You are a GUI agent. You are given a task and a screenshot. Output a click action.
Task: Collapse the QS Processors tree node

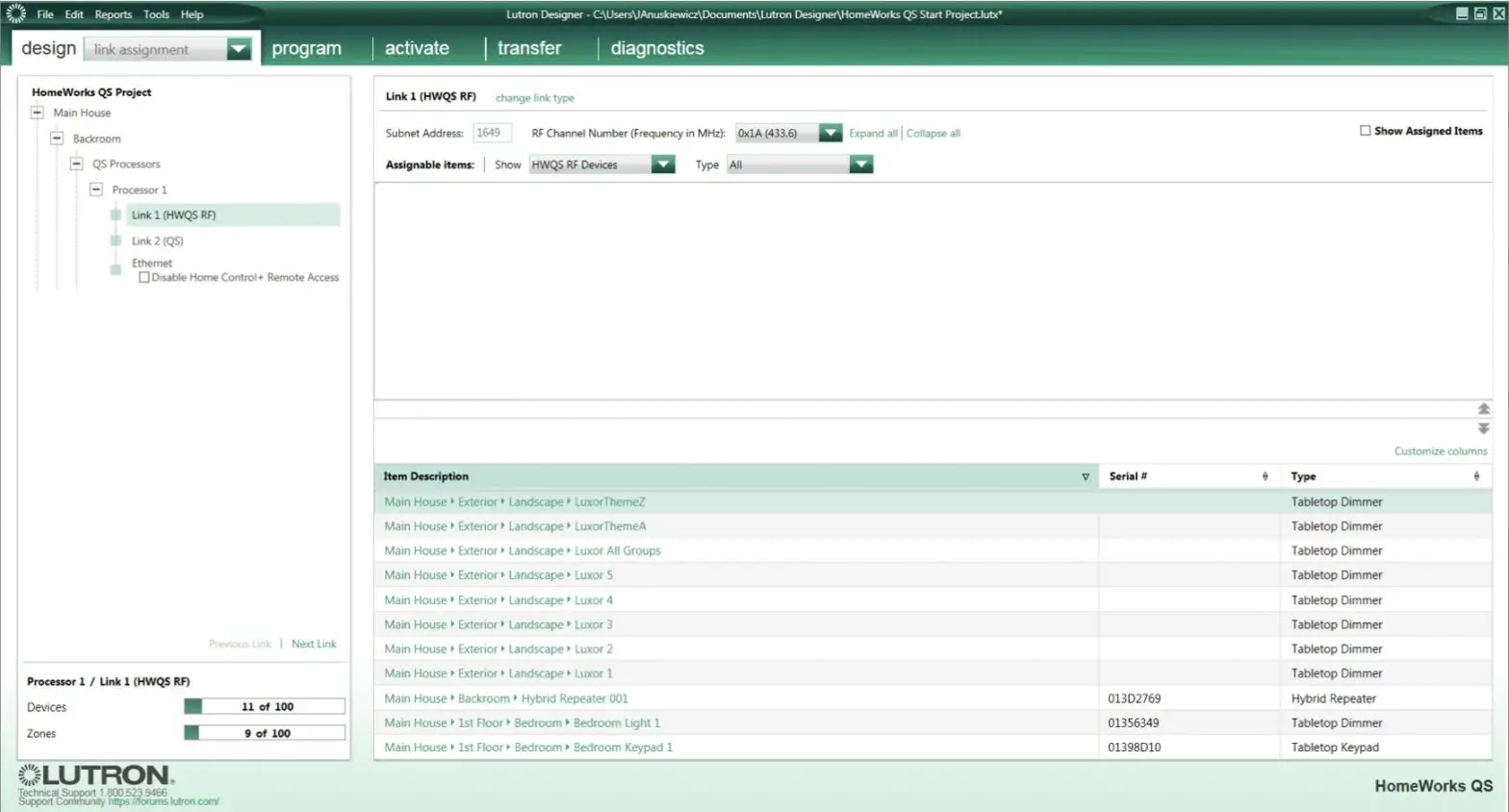pos(76,164)
